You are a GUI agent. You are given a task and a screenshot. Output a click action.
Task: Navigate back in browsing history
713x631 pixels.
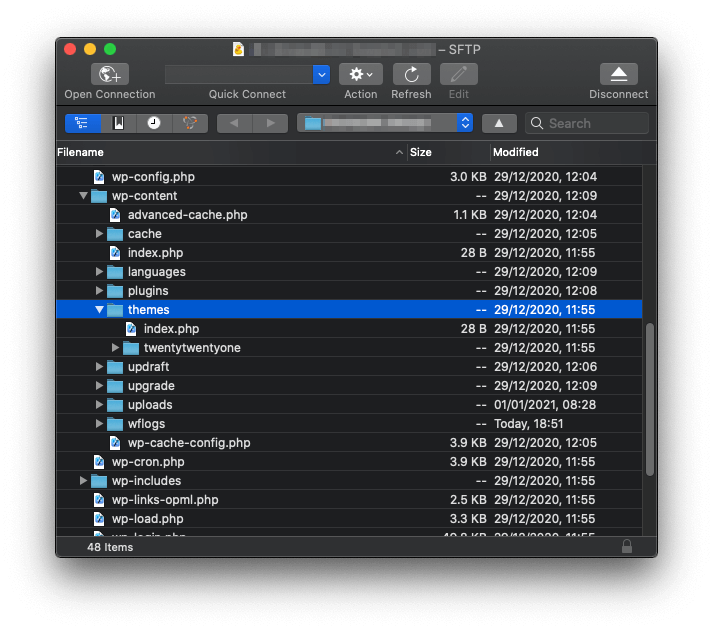tap(235, 123)
